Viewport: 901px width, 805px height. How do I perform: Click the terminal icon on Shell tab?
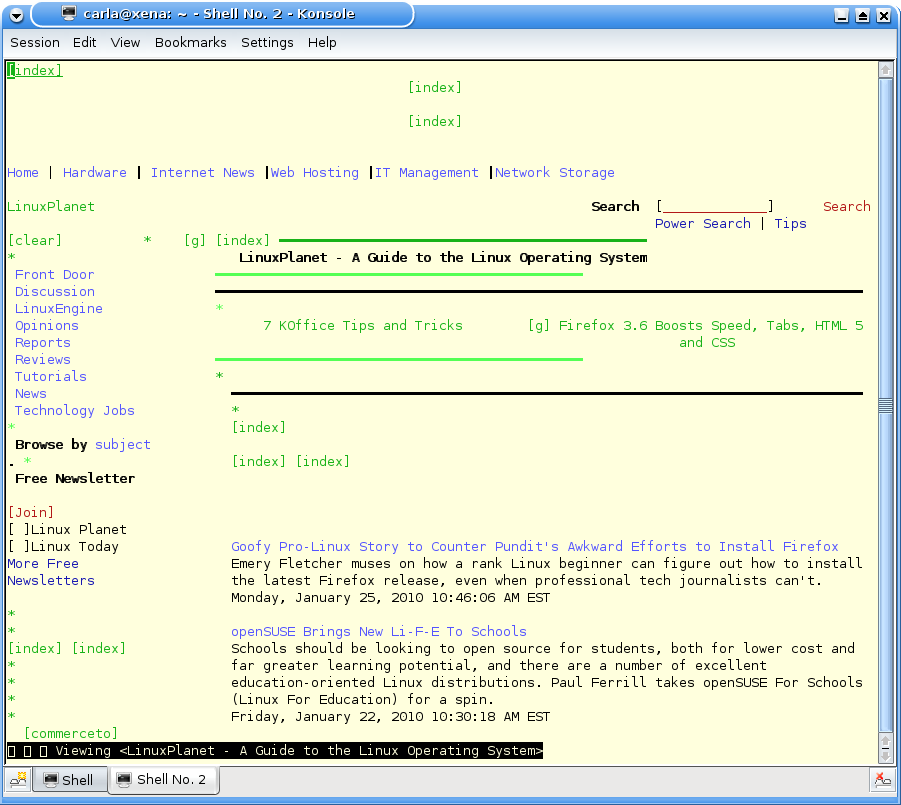(x=51, y=780)
